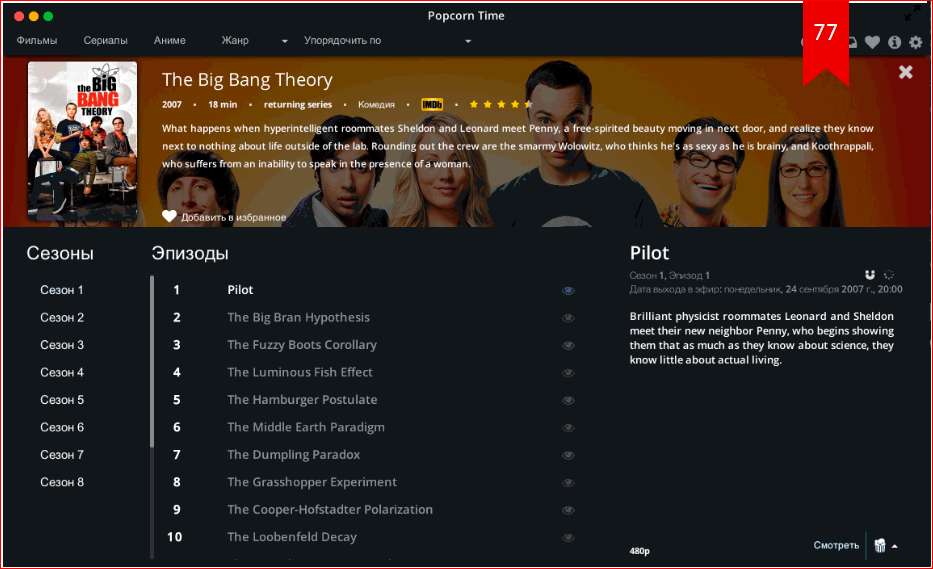This screenshot has width=933, height=569.
Task: Click the Смотреть watch button
Action: (x=836, y=545)
